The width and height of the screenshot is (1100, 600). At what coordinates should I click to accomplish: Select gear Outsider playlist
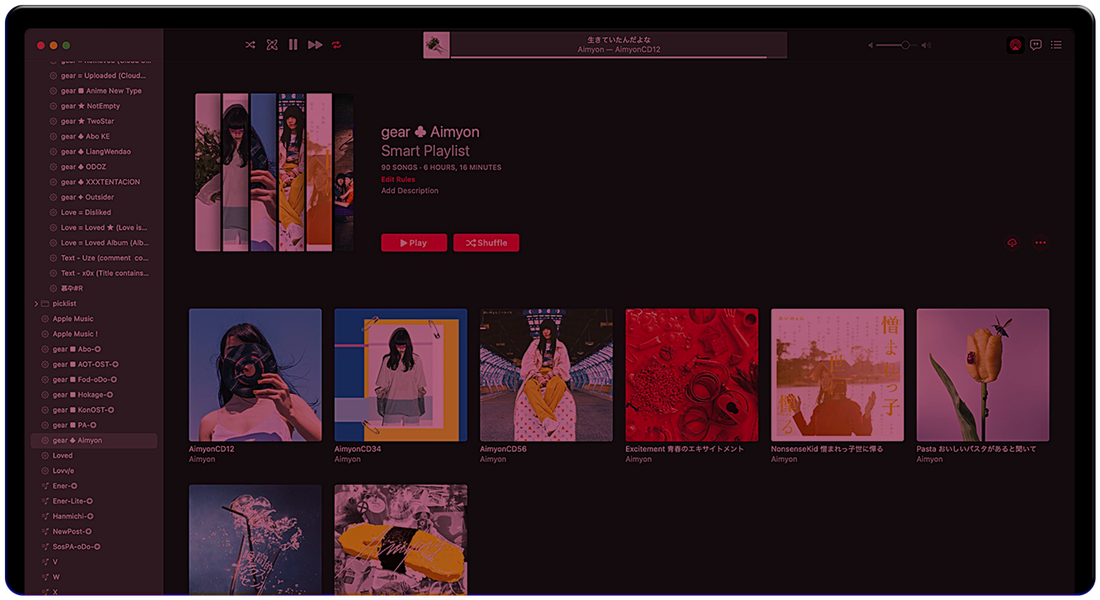click(x=94, y=197)
